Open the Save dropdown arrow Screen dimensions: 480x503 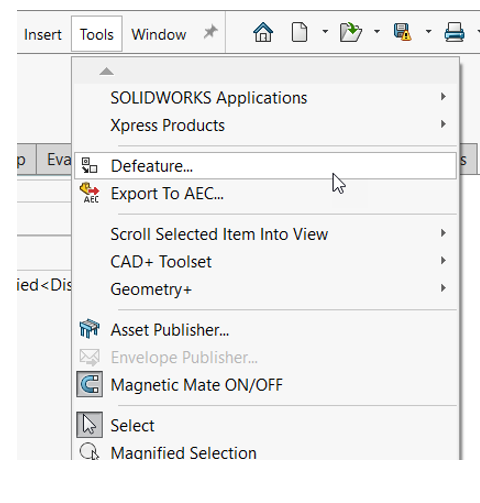coord(429,32)
